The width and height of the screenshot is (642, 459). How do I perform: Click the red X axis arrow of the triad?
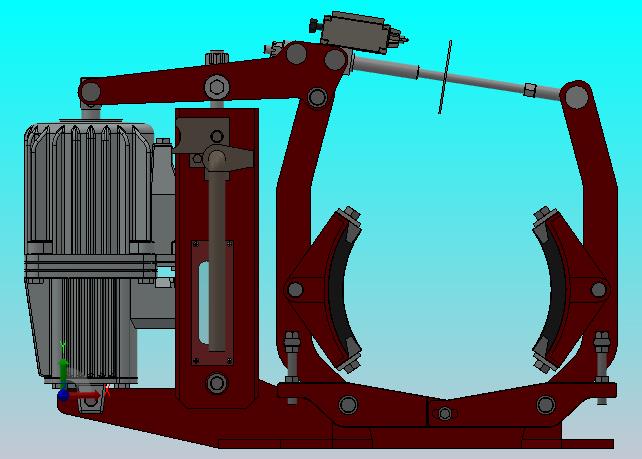(x=85, y=395)
